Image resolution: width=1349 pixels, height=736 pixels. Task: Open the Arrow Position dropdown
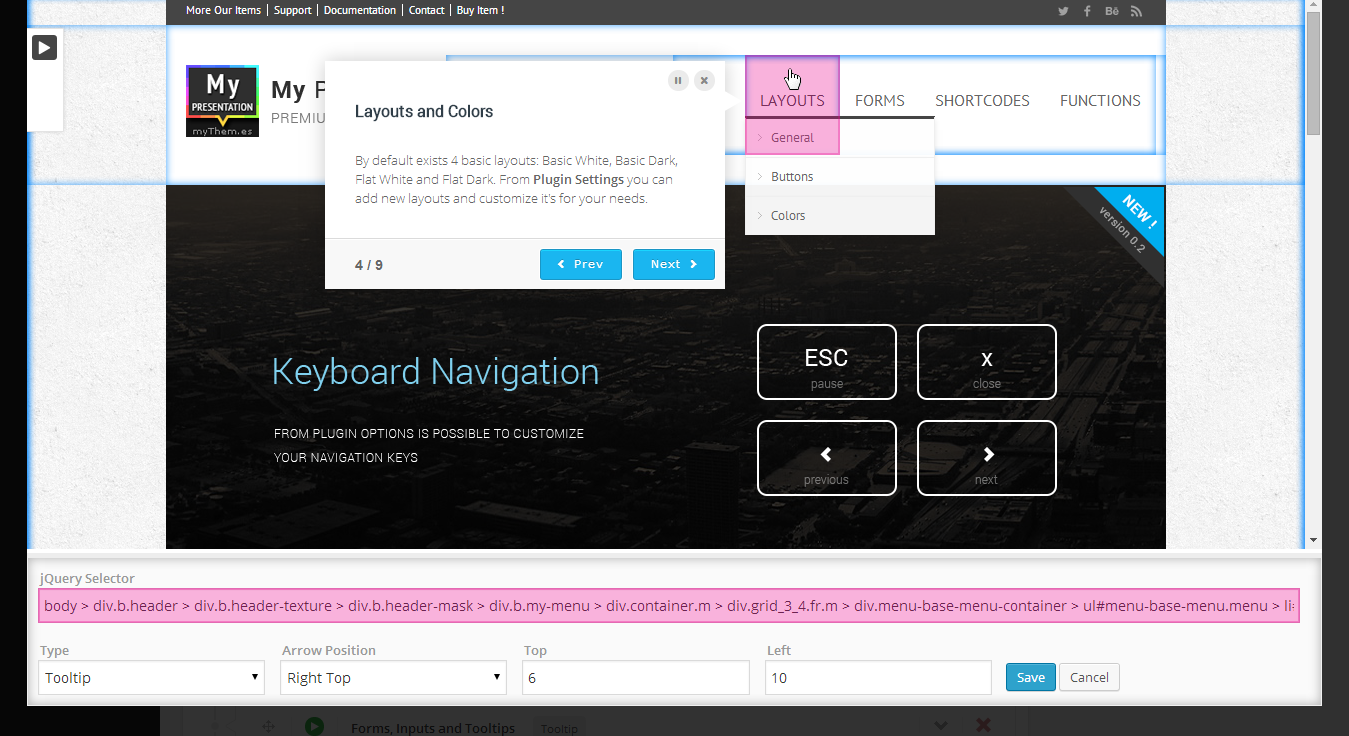393,677
